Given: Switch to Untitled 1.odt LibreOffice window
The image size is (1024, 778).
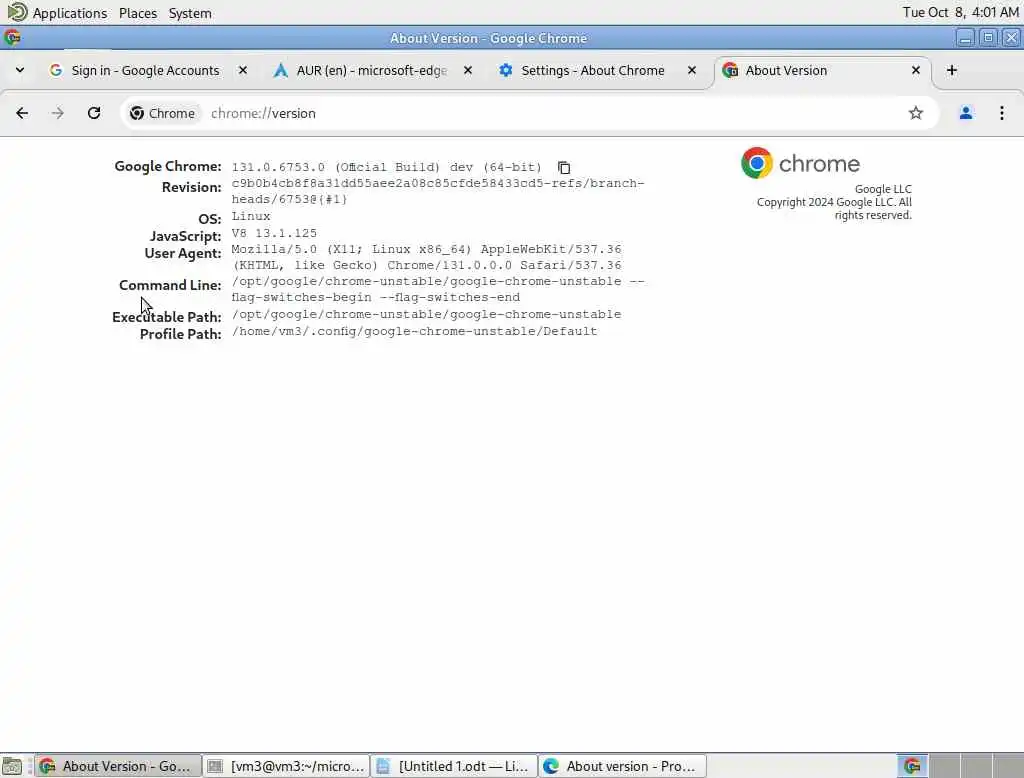Looking at the screenshot, I should point(454,766).
